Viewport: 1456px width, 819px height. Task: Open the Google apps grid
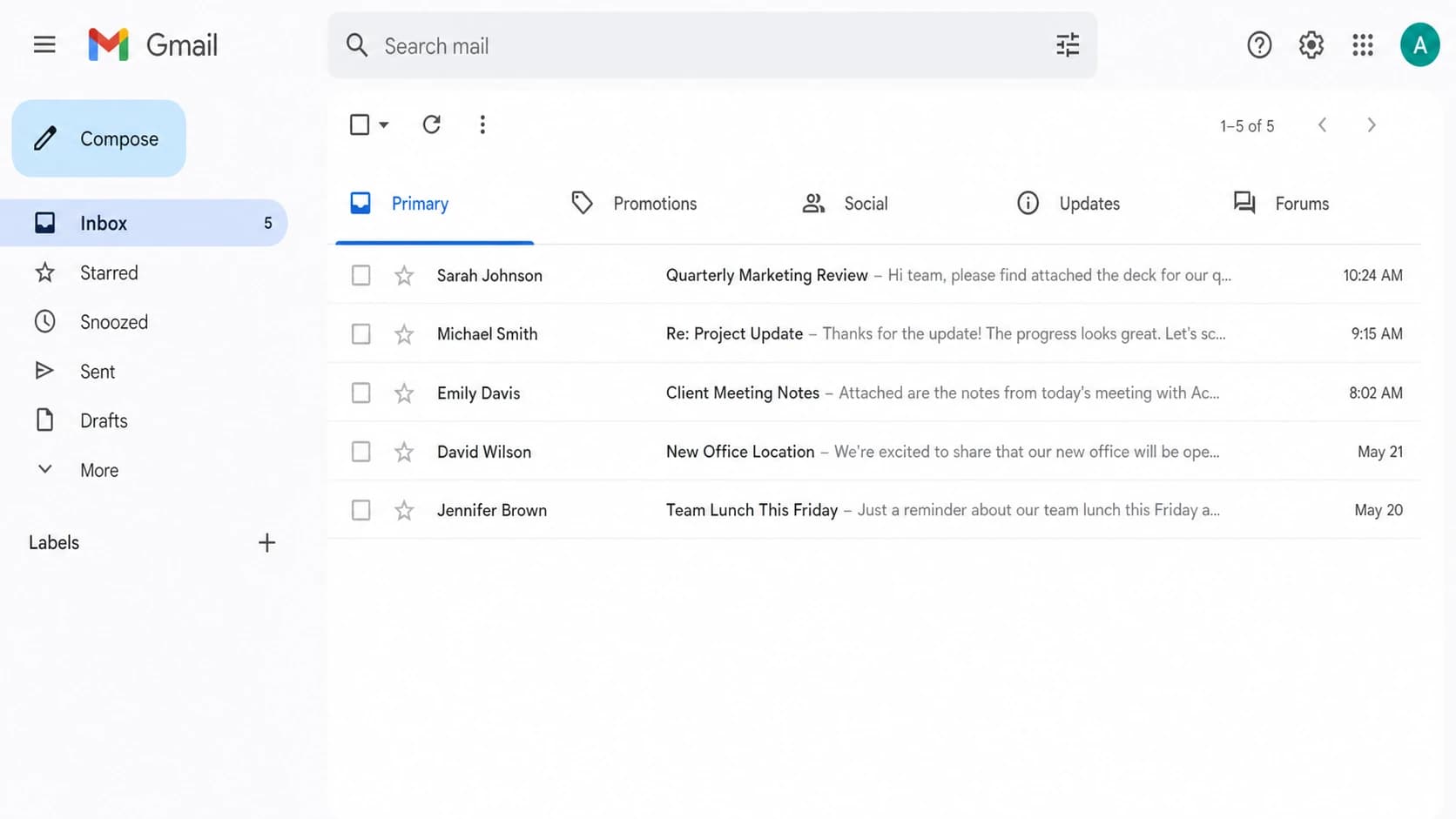coord(1363,44)
